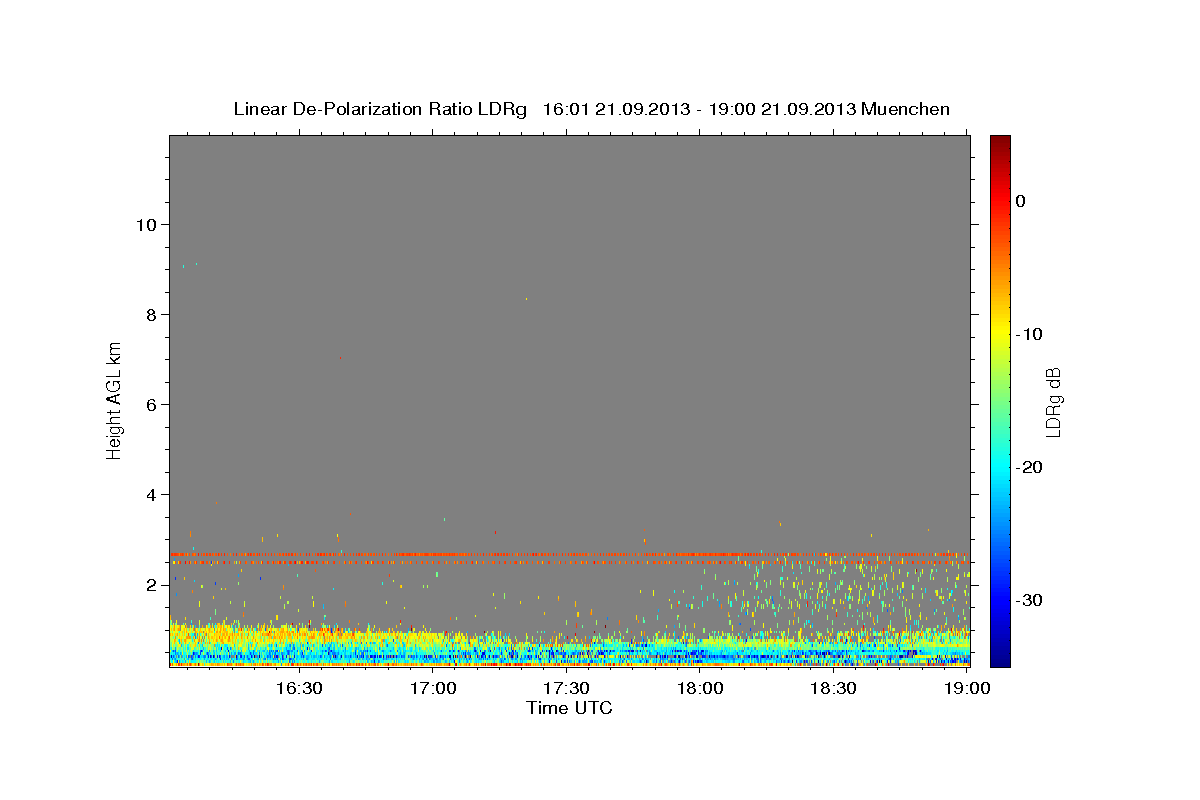Select the 'Time UTC' axis label

pos(569,708)
